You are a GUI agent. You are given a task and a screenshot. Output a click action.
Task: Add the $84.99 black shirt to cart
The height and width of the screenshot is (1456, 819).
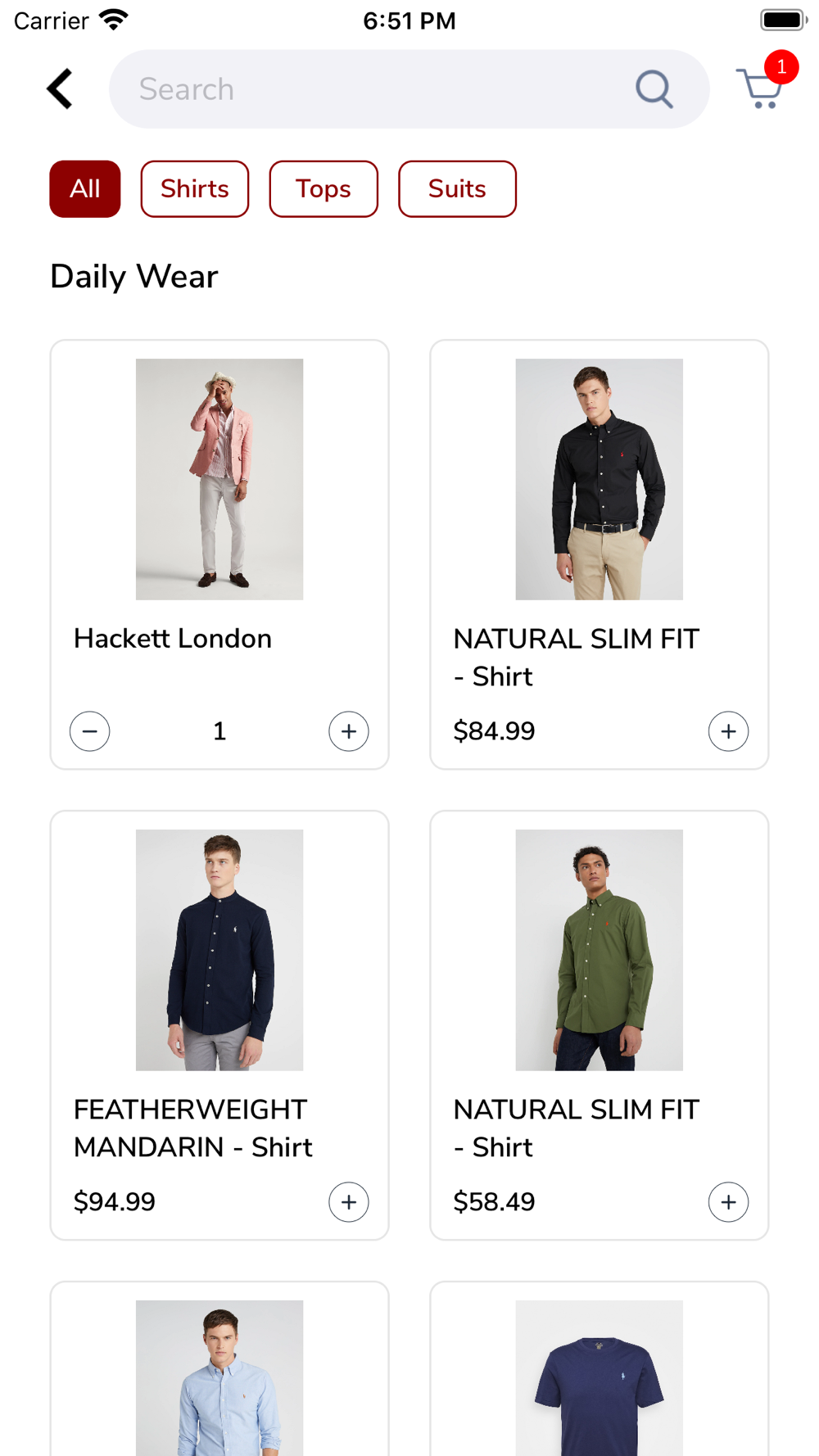tap(729, 731)
